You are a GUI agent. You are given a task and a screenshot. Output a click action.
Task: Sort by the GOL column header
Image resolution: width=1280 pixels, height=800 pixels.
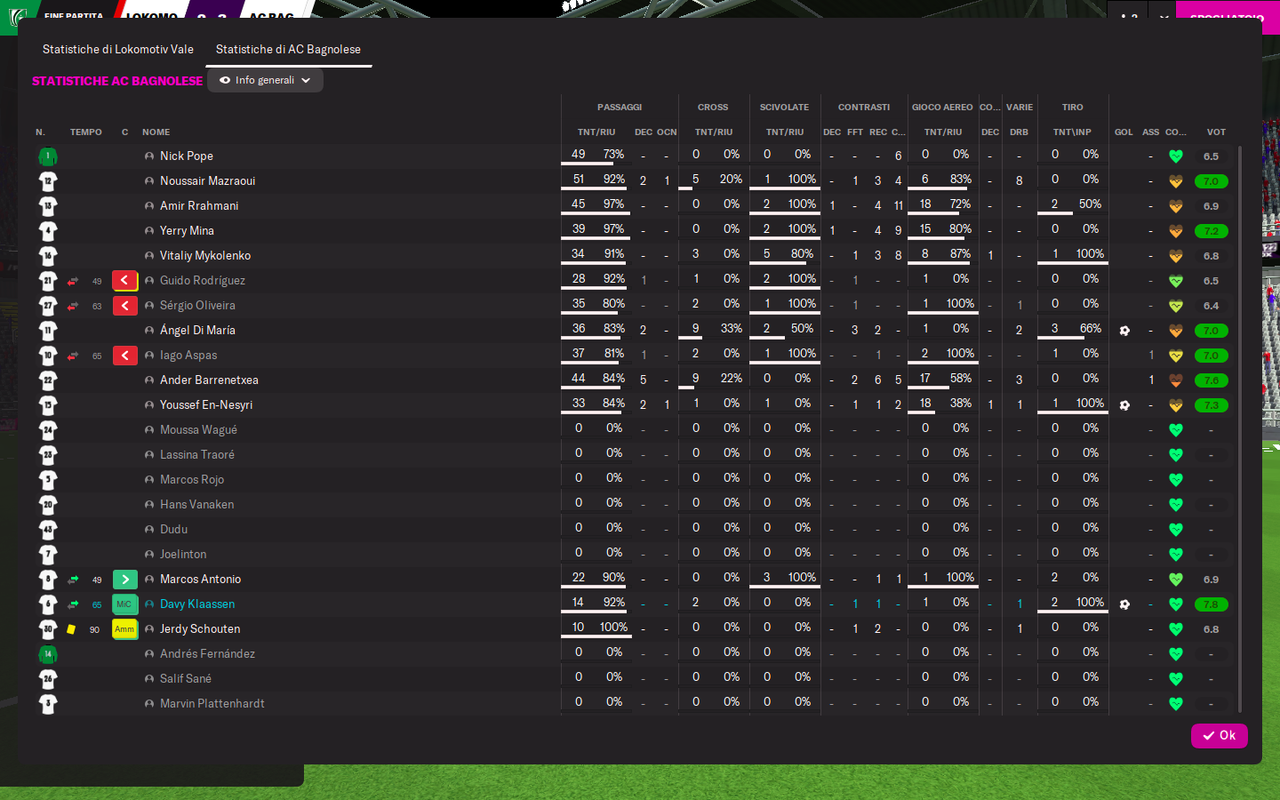1124,132
